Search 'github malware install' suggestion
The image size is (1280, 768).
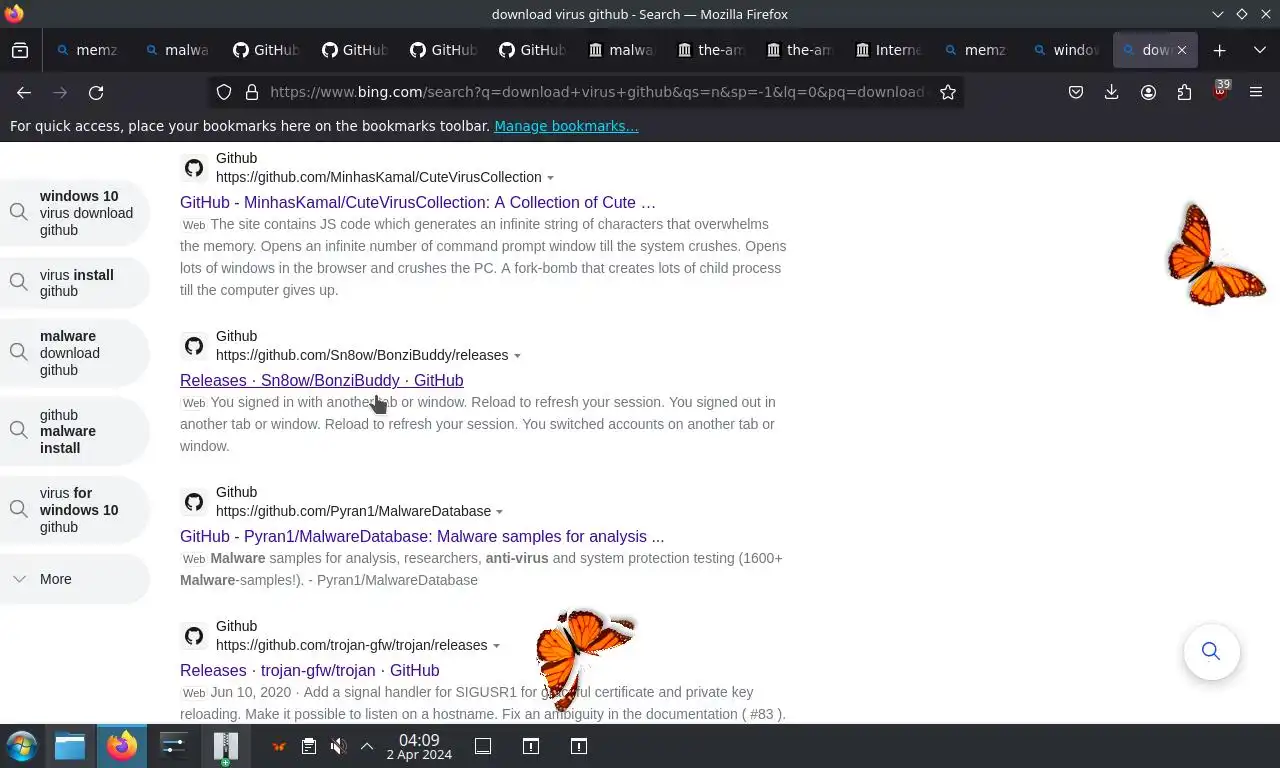tap(75, 431)
